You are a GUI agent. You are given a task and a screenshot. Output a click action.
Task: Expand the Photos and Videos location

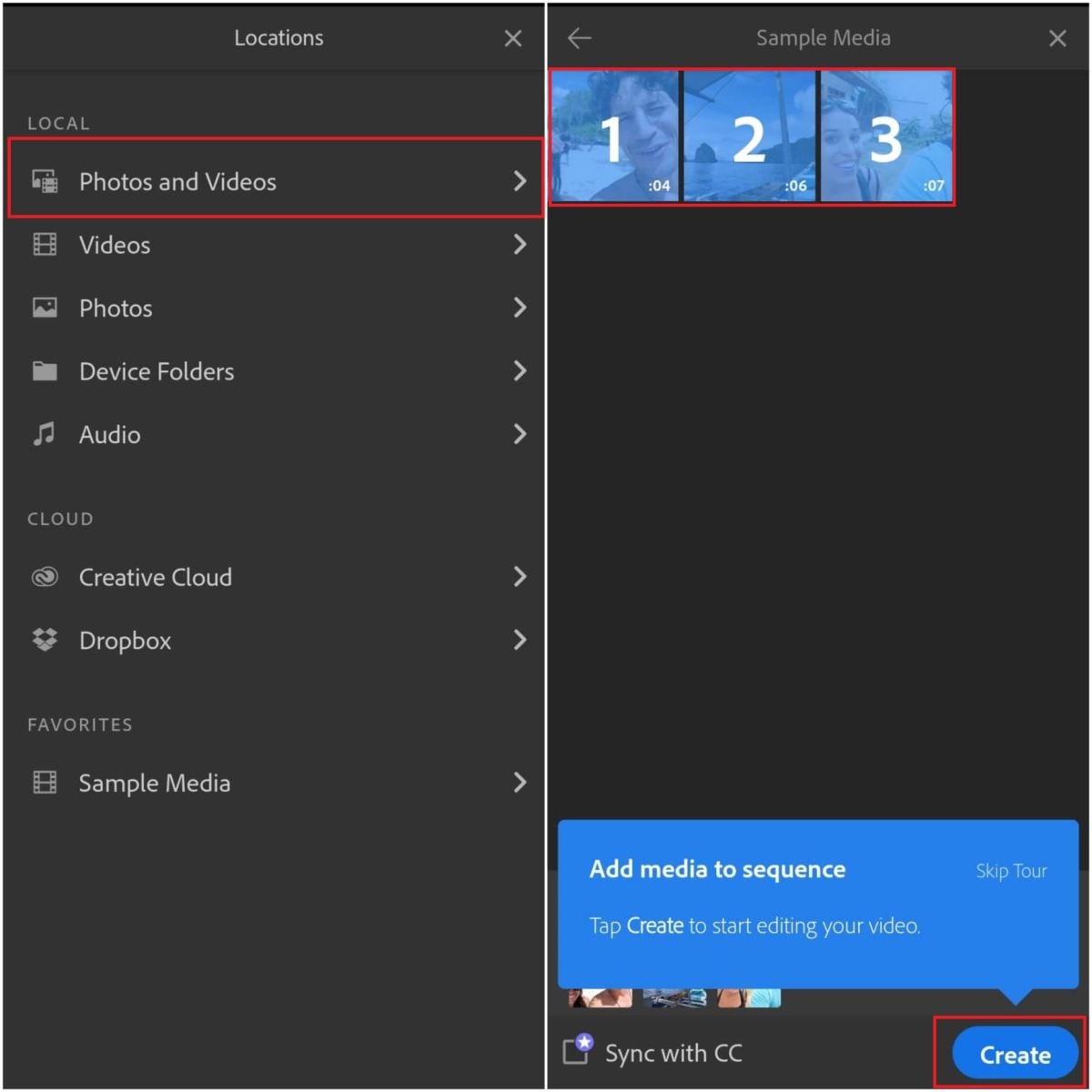point(520,180)
